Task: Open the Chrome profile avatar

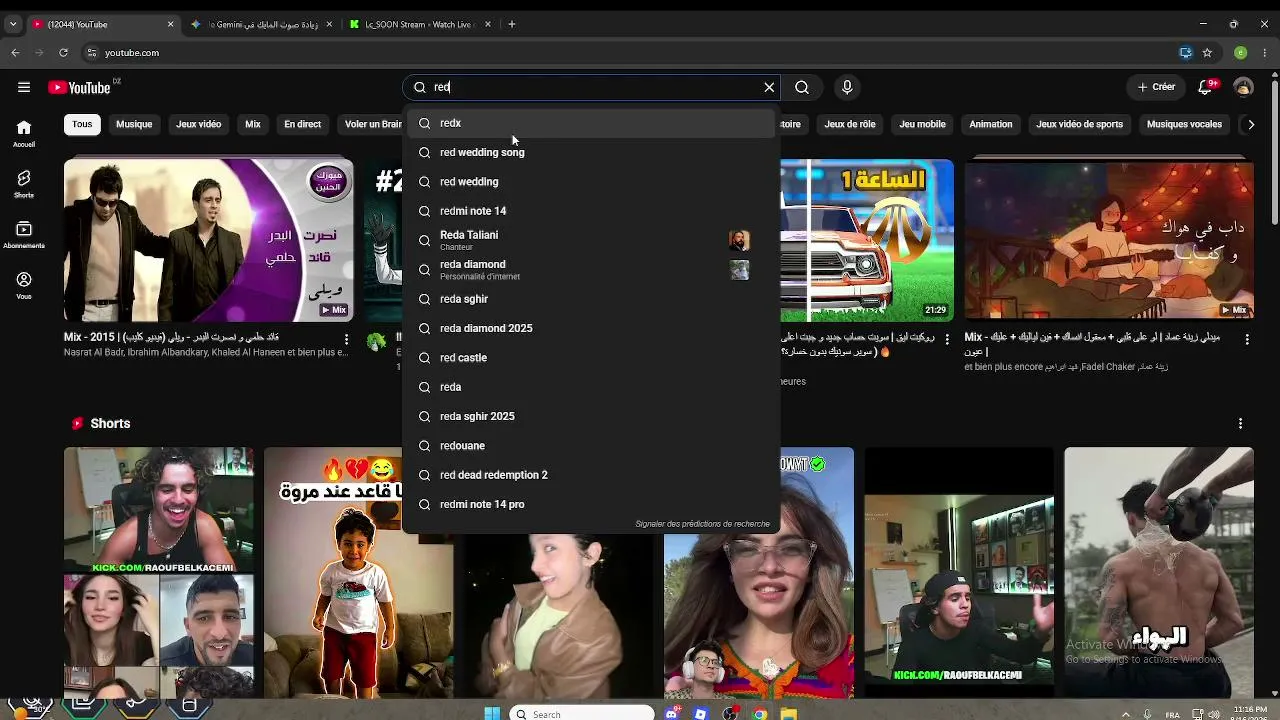Action: point(1240,52)
